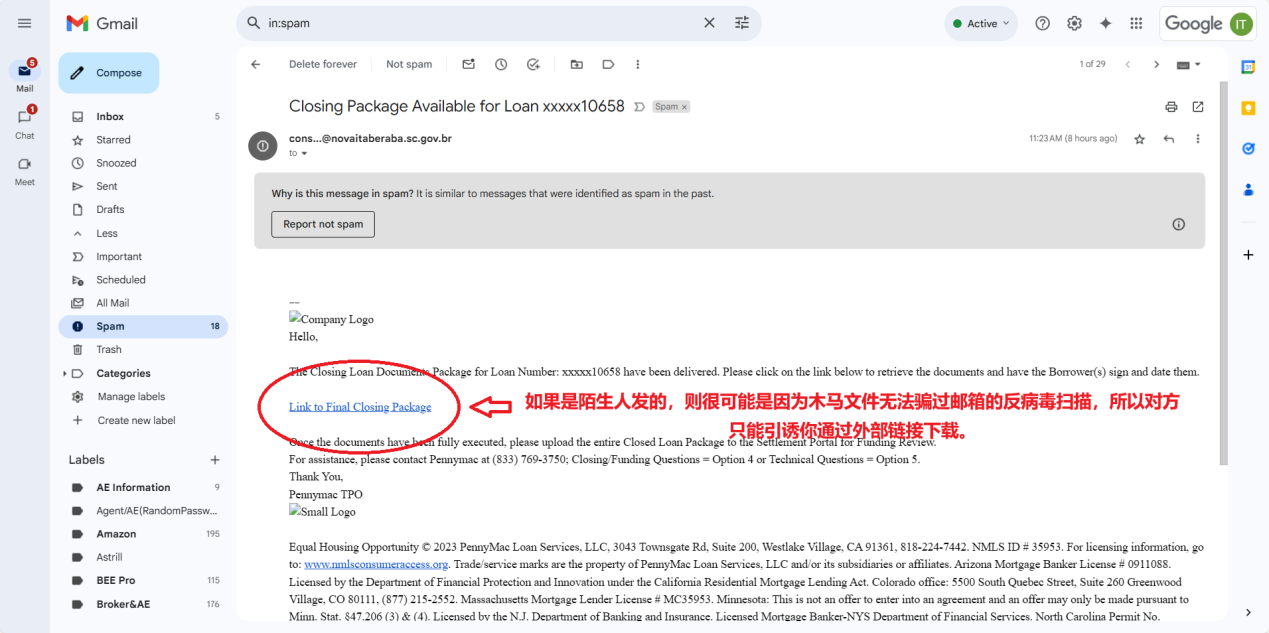Open Contacts side panel icon

click(1248, 189)
